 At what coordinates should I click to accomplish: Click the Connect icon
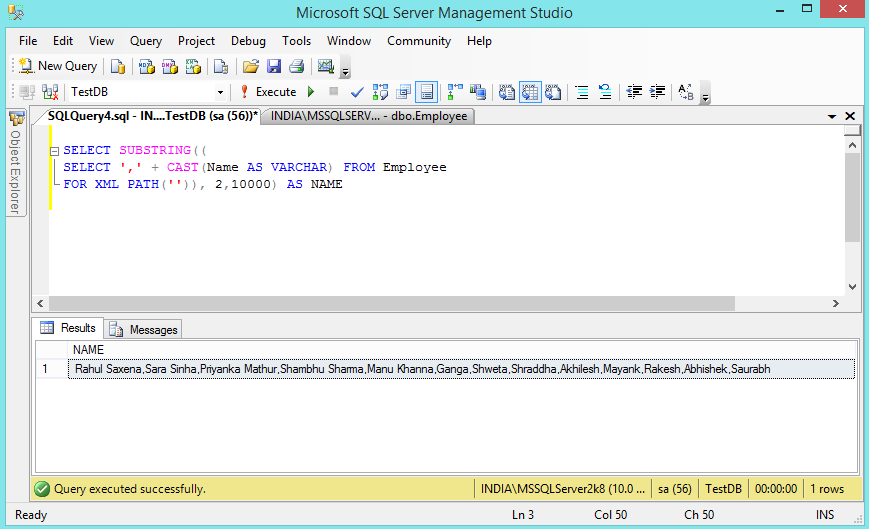coord(27,92)
